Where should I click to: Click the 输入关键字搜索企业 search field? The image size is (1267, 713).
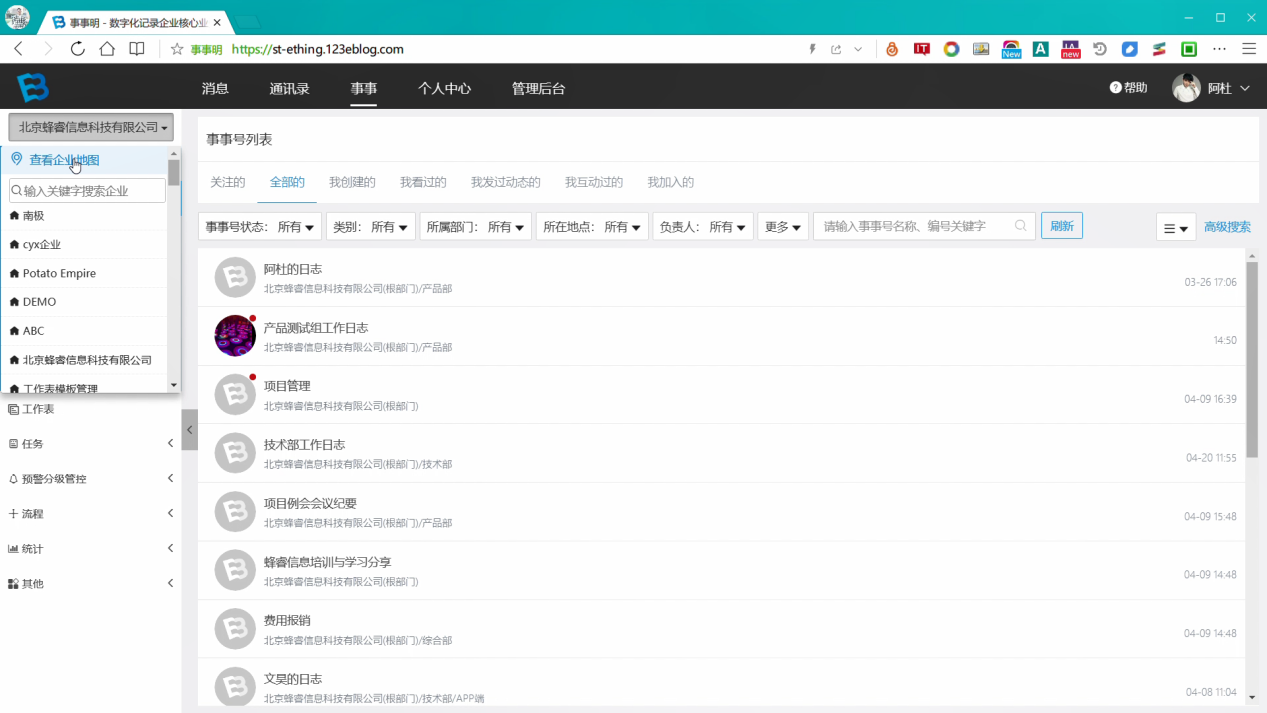tap(87, 190)
